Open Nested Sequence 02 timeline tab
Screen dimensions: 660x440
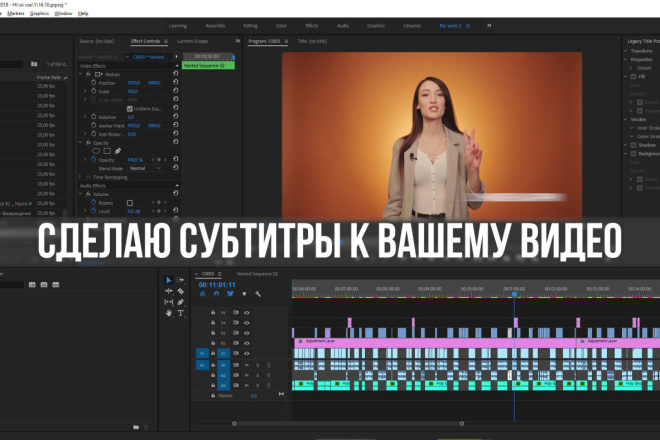[x=257, y=274]
